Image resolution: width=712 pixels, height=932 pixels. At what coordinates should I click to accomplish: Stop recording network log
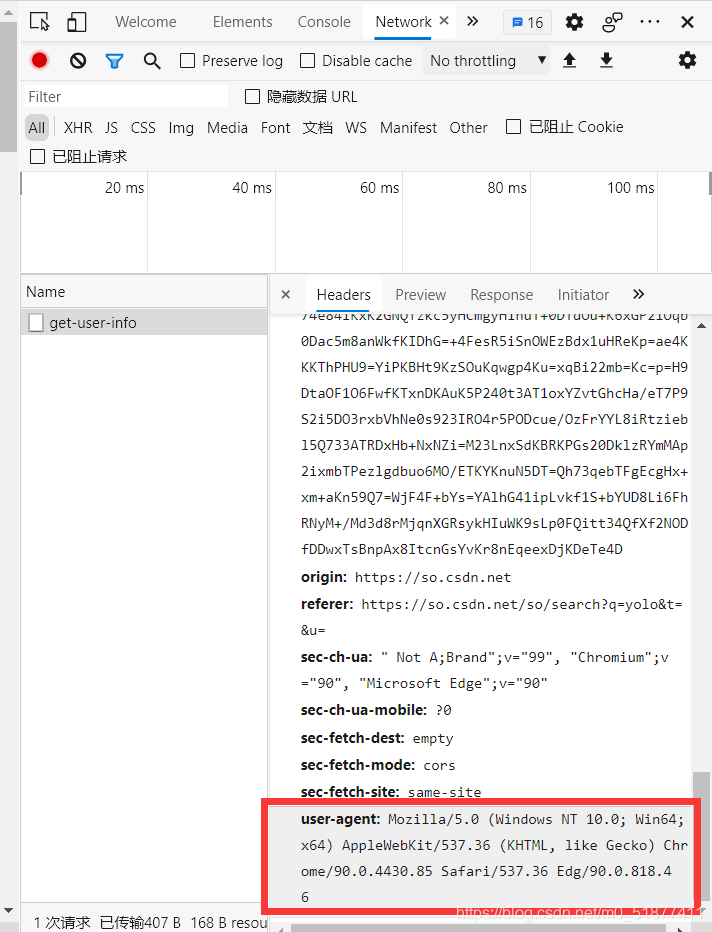coord(40,60)
